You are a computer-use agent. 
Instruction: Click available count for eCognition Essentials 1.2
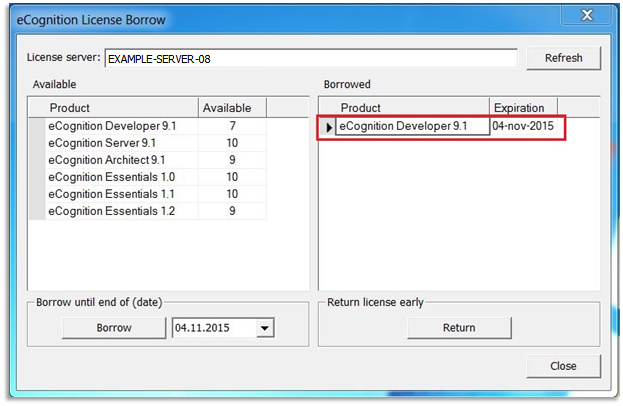[x=232, y=211]
